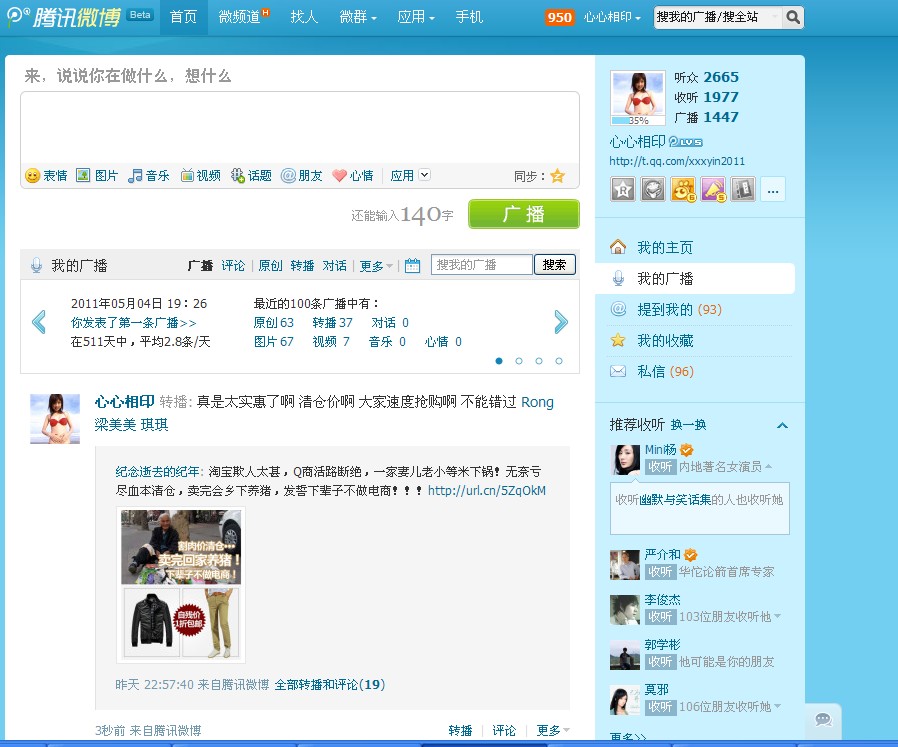
Task: Open 提到我的 in the sidebar menu
Action: (x=664, y=309)
